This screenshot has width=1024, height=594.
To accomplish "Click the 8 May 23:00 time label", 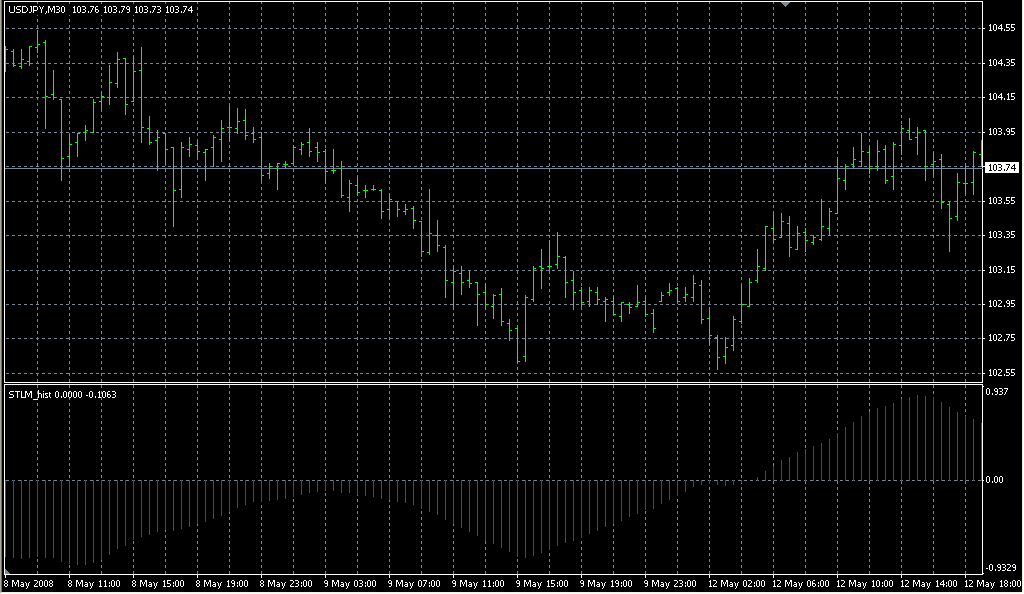I will tap(286, 584).
